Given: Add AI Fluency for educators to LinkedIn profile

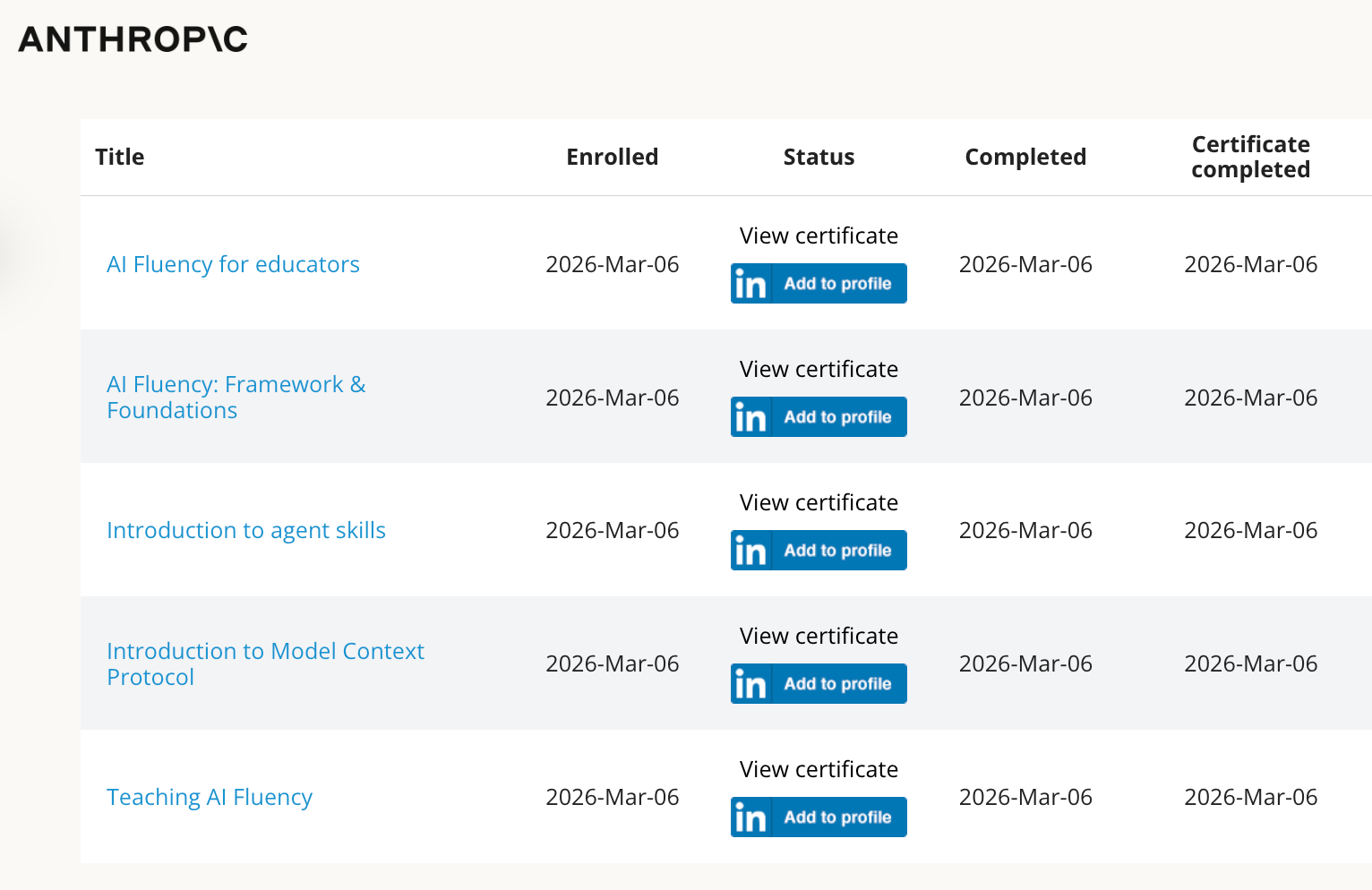Looking at the screenshot, I should (x=819, y=283).
